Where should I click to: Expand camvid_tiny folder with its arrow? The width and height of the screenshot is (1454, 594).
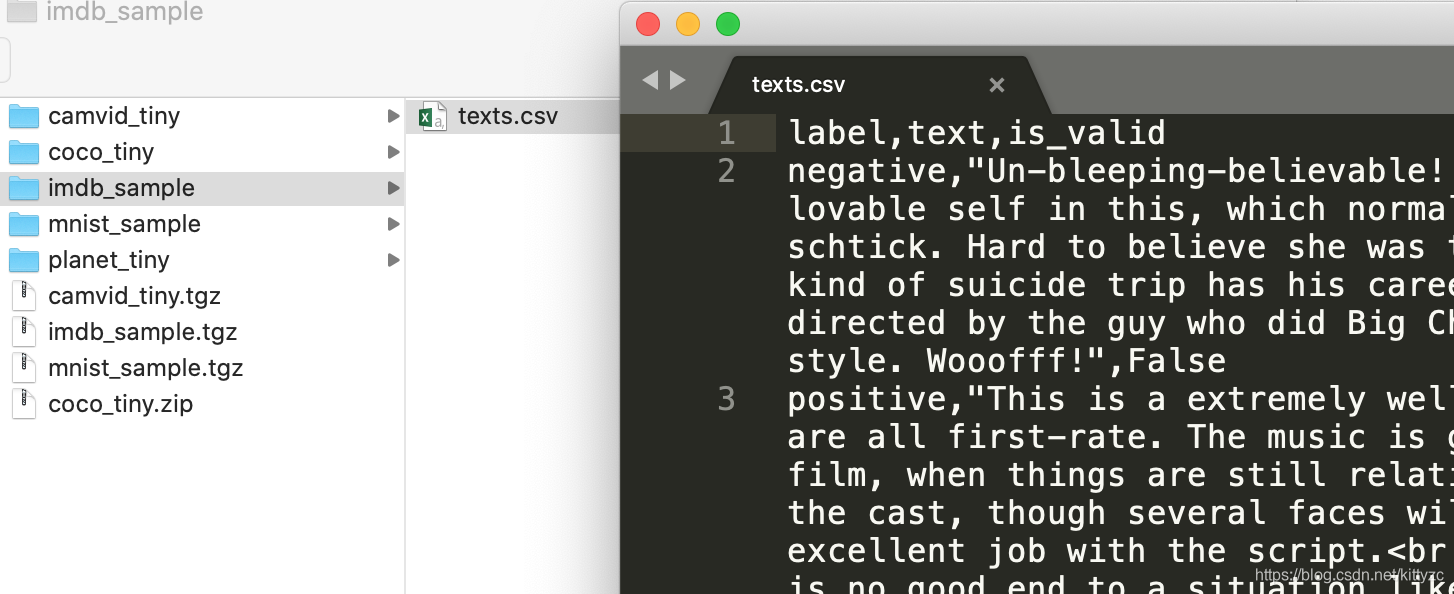point(393,116)
